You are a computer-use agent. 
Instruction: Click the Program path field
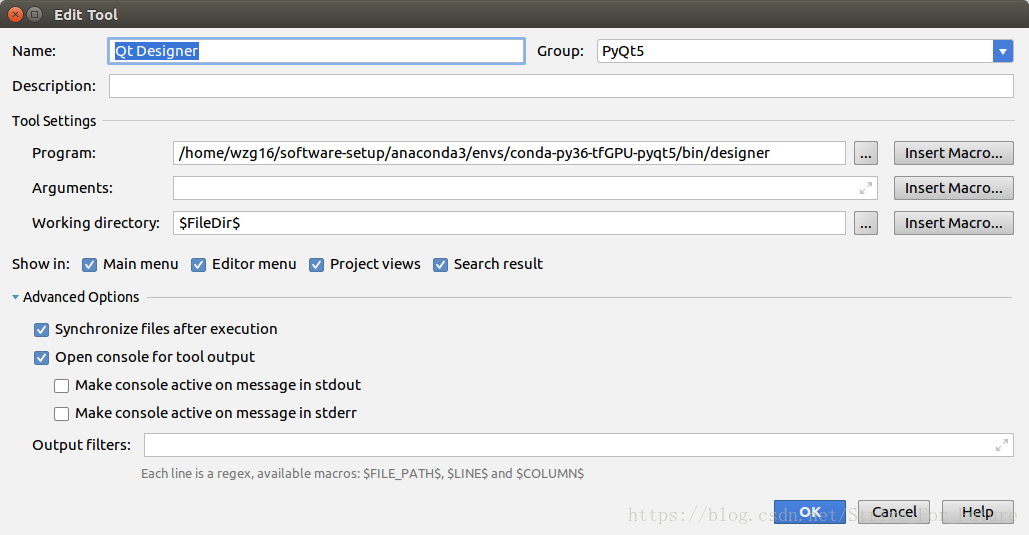click(x=509, y=153)
